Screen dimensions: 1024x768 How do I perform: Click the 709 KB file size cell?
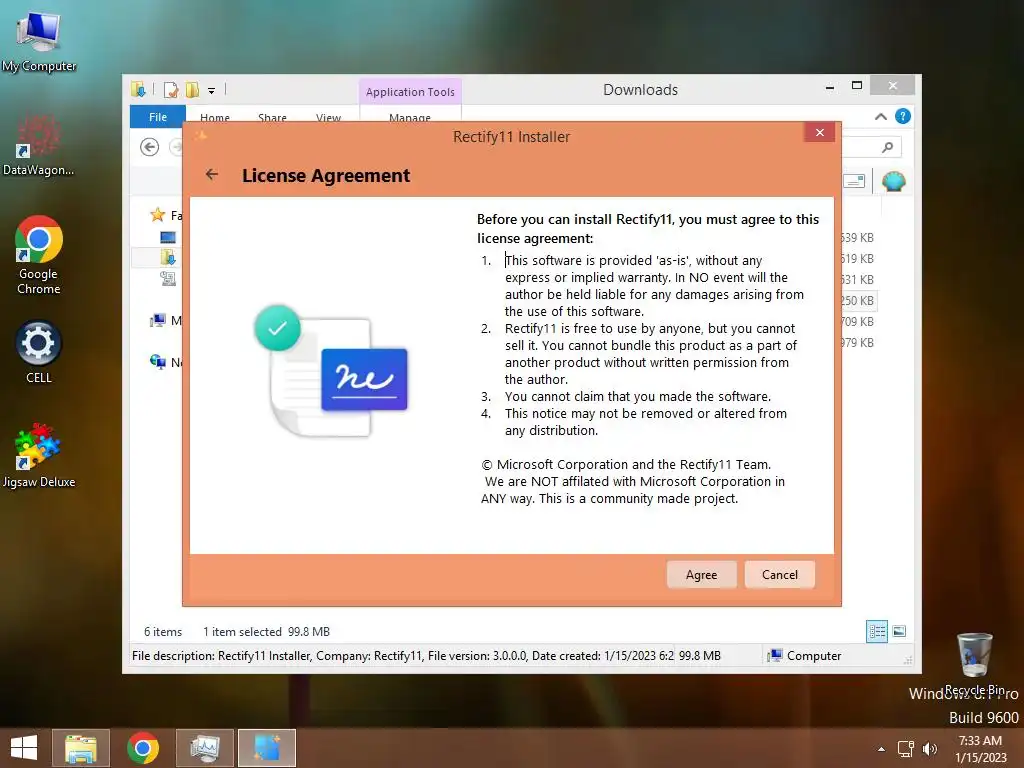coord(858,321)
